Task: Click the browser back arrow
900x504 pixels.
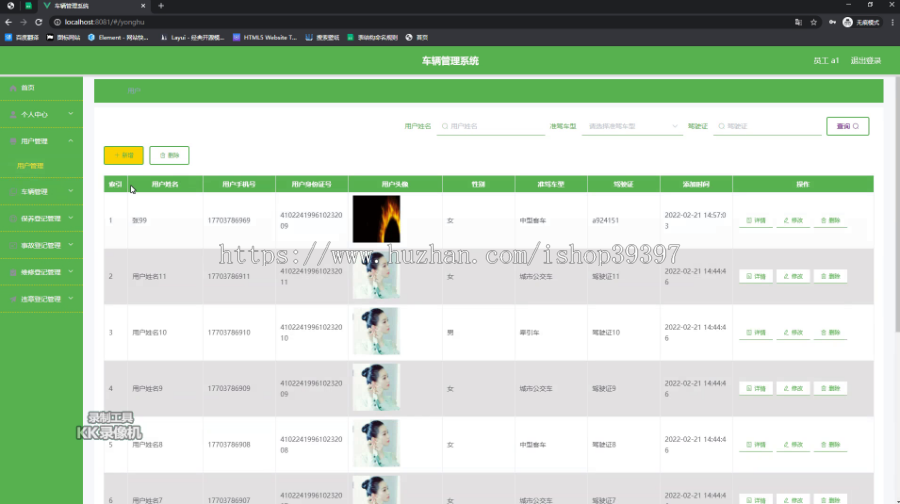Action: 8,22
